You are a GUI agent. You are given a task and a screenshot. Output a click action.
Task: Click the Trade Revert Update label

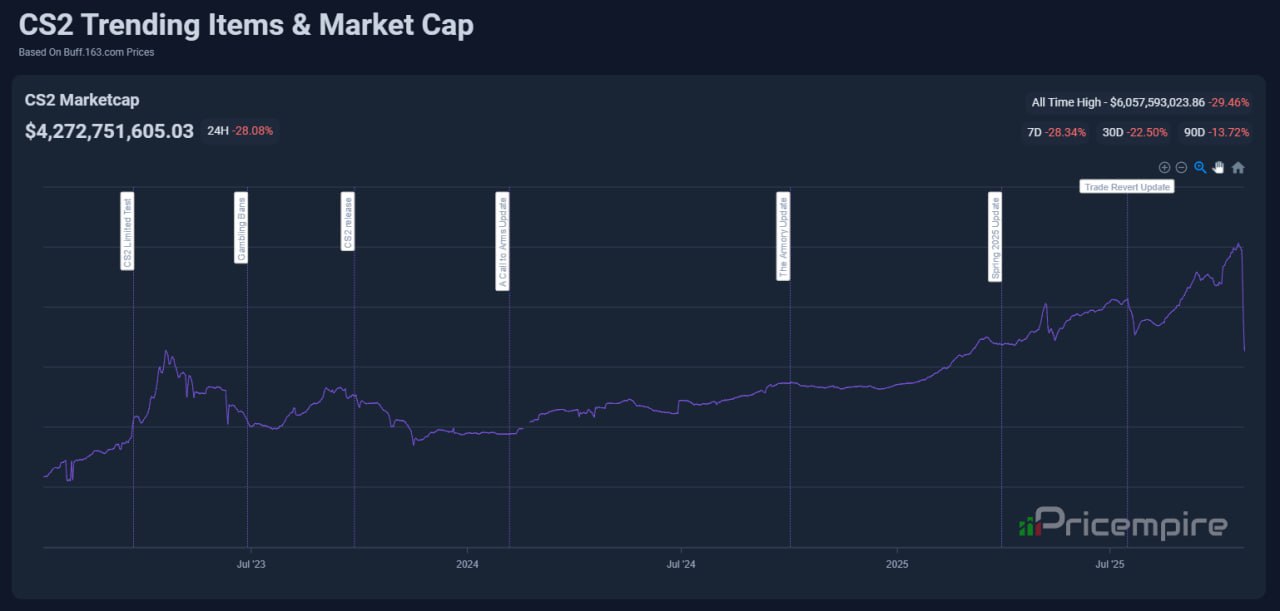(1127, 187)
